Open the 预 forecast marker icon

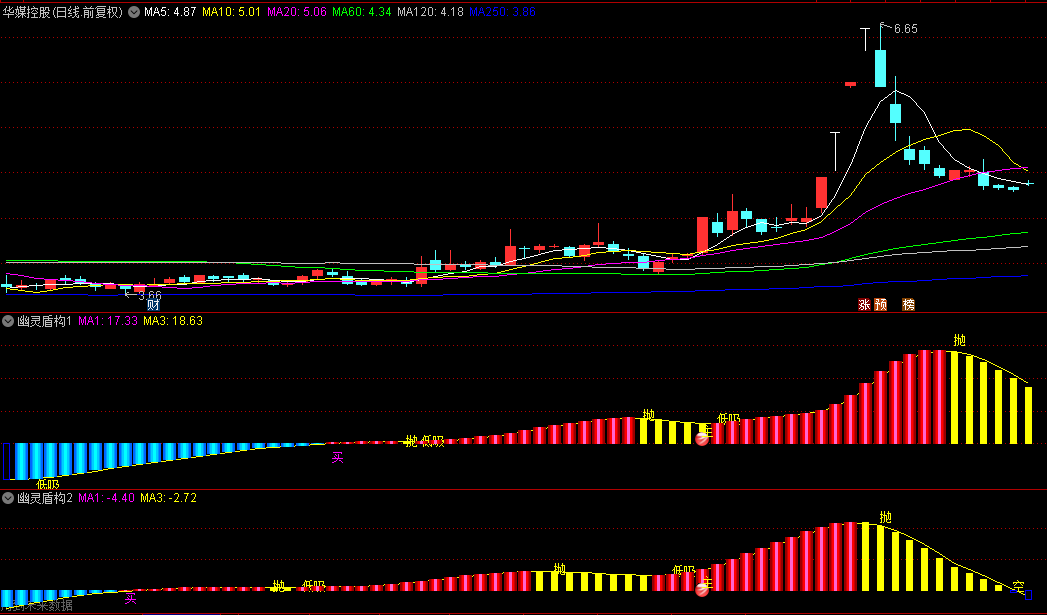click(881, 304)
